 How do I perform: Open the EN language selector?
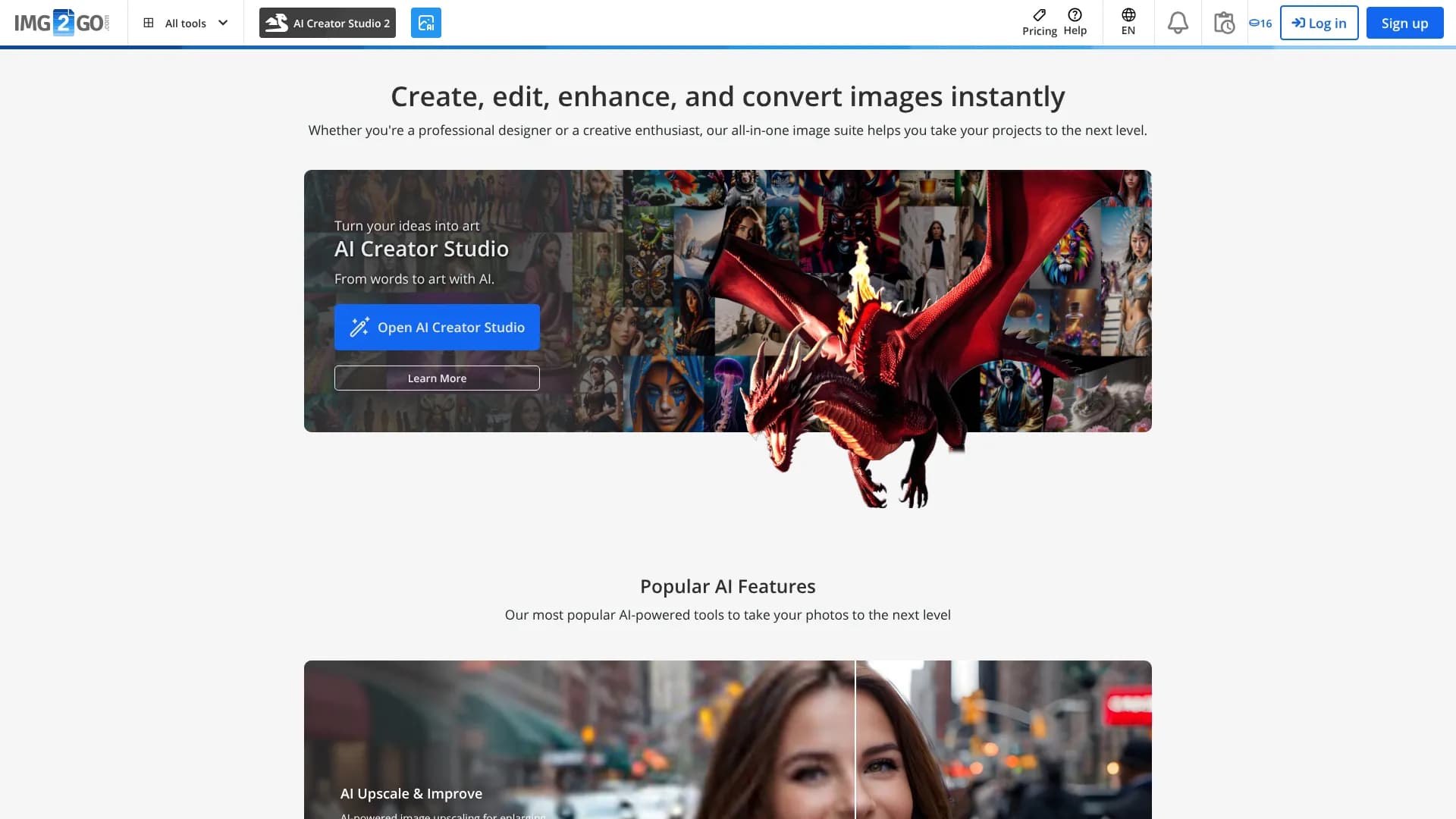coord(1128,23)
